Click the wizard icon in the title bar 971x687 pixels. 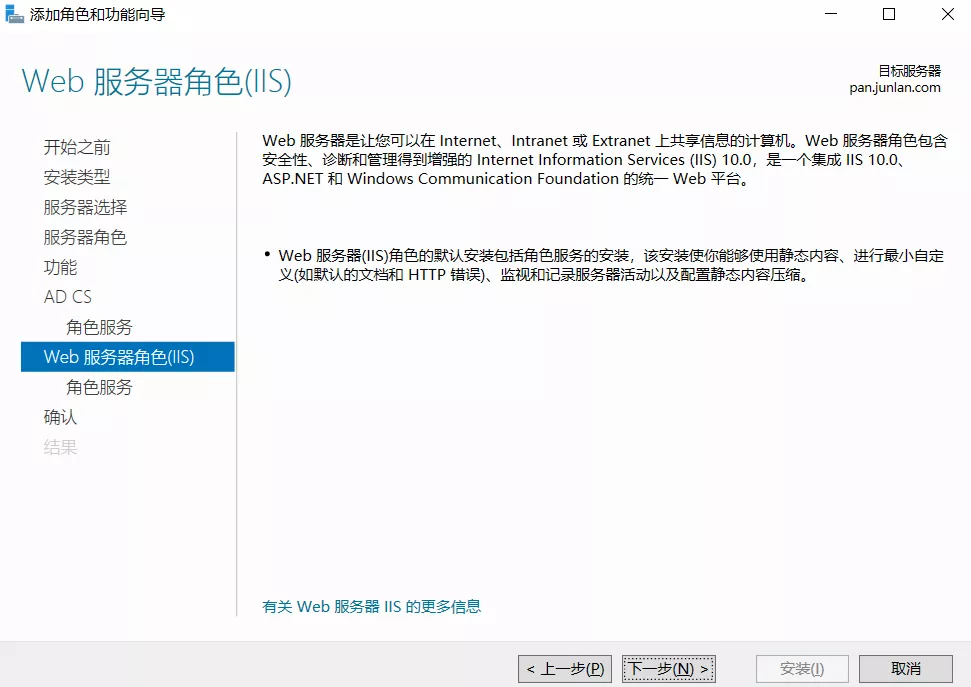15,15
